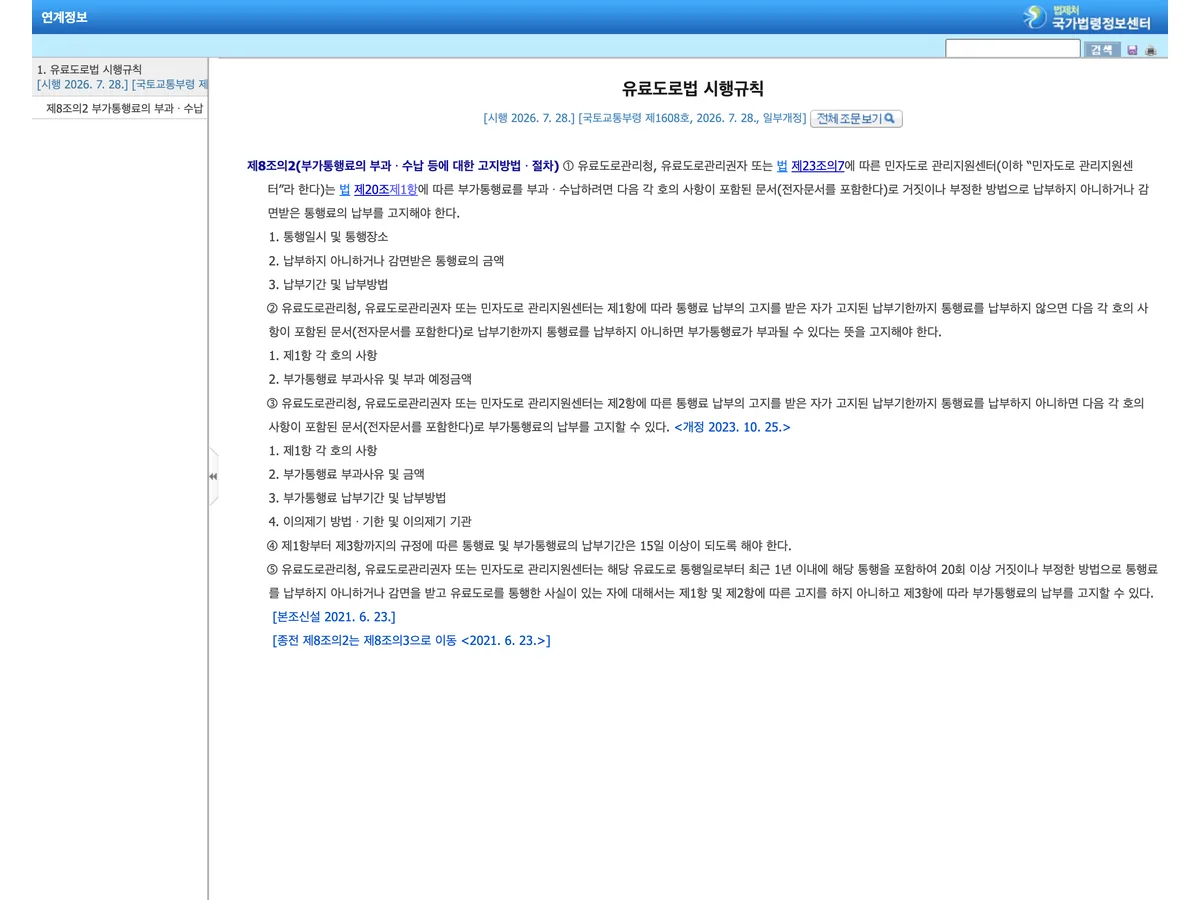This screenshot has height=900, width=1200.
Task: Select 유료도로법 시행규칙 in sidebar list
Action: point(120,77)
